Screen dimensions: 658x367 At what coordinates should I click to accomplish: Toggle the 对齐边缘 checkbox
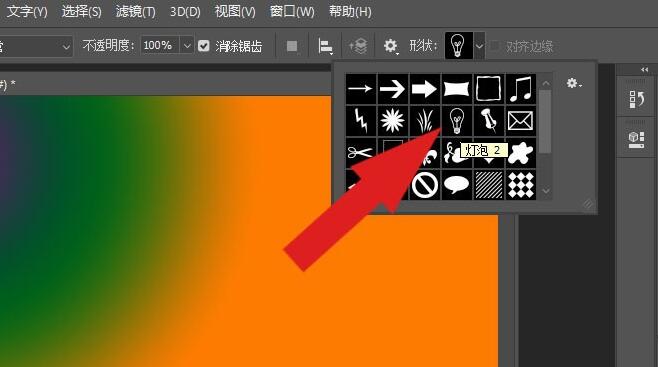[x=495, y=45]
